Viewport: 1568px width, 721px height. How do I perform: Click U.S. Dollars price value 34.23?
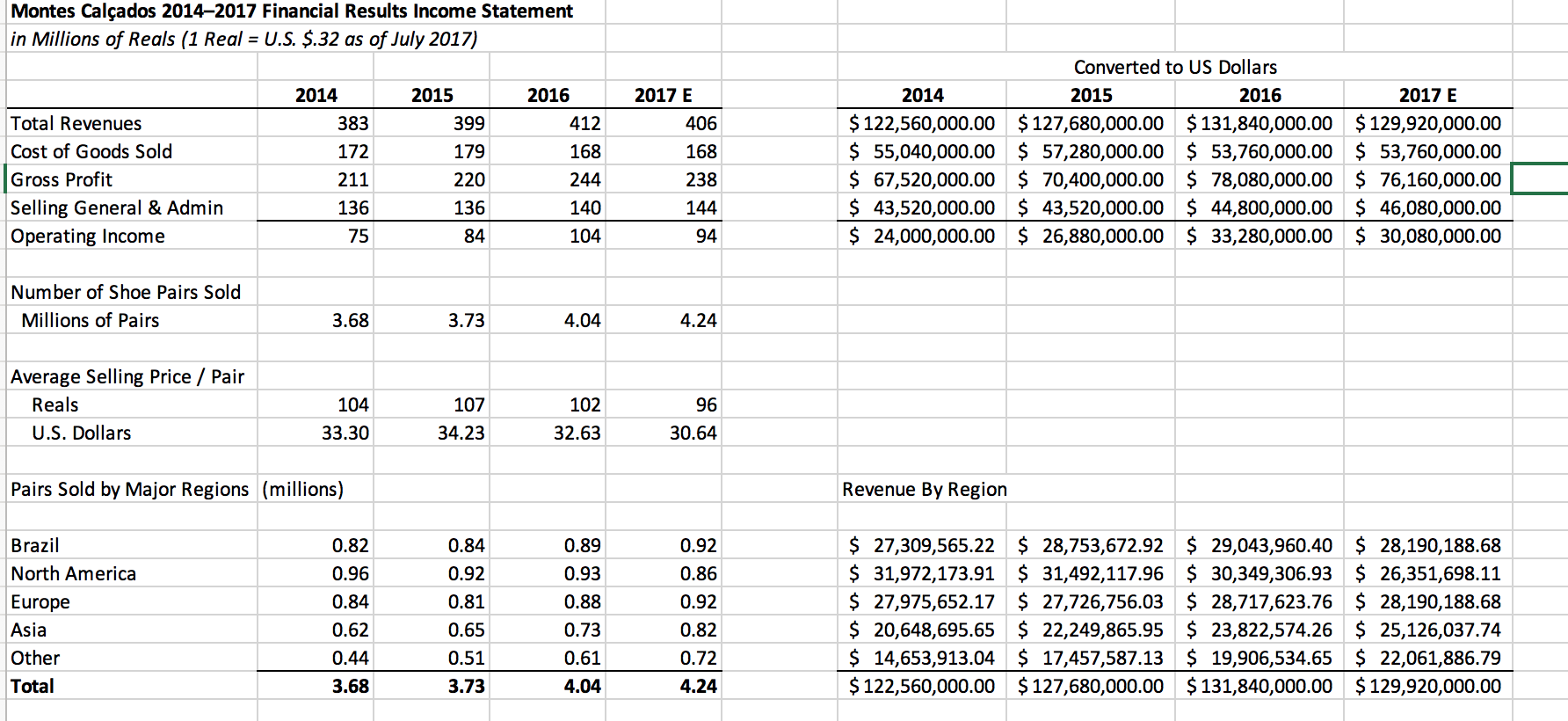461,433
